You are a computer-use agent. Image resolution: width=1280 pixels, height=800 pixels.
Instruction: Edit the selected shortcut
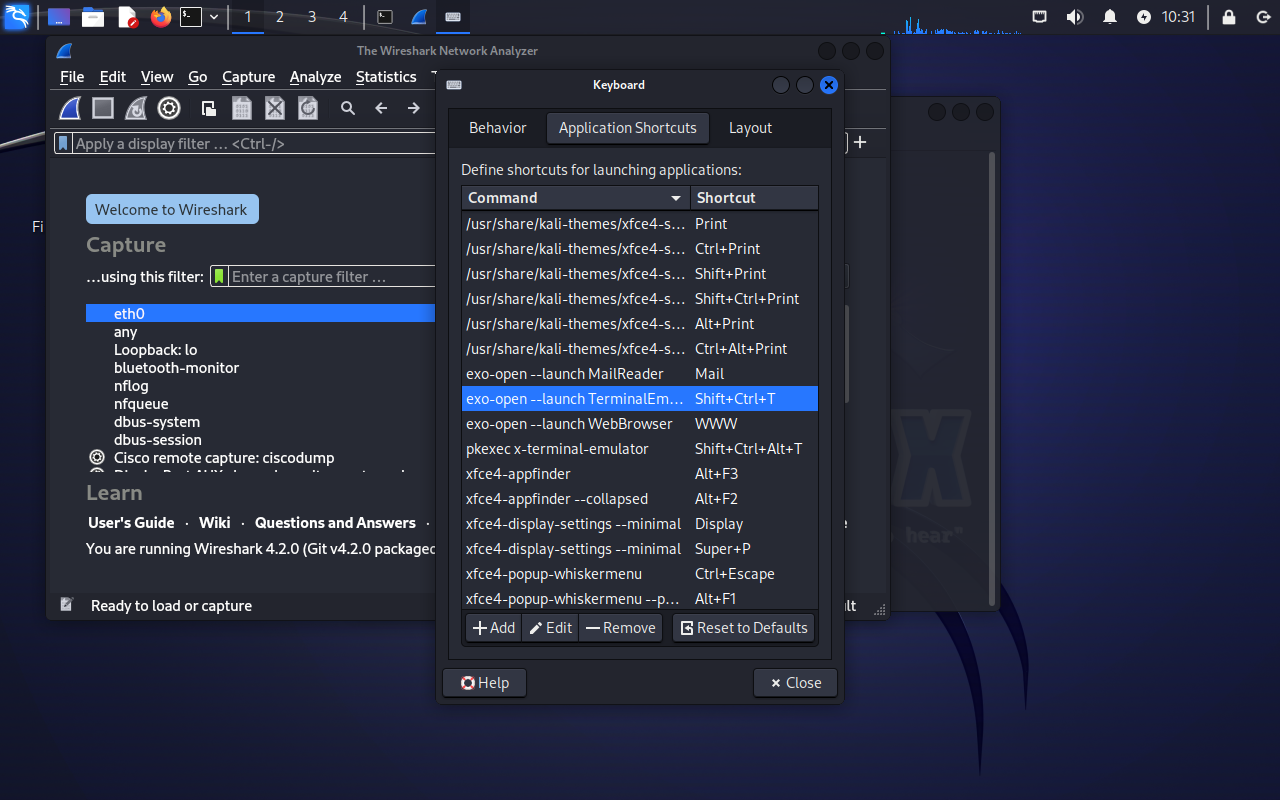point(550,628)
